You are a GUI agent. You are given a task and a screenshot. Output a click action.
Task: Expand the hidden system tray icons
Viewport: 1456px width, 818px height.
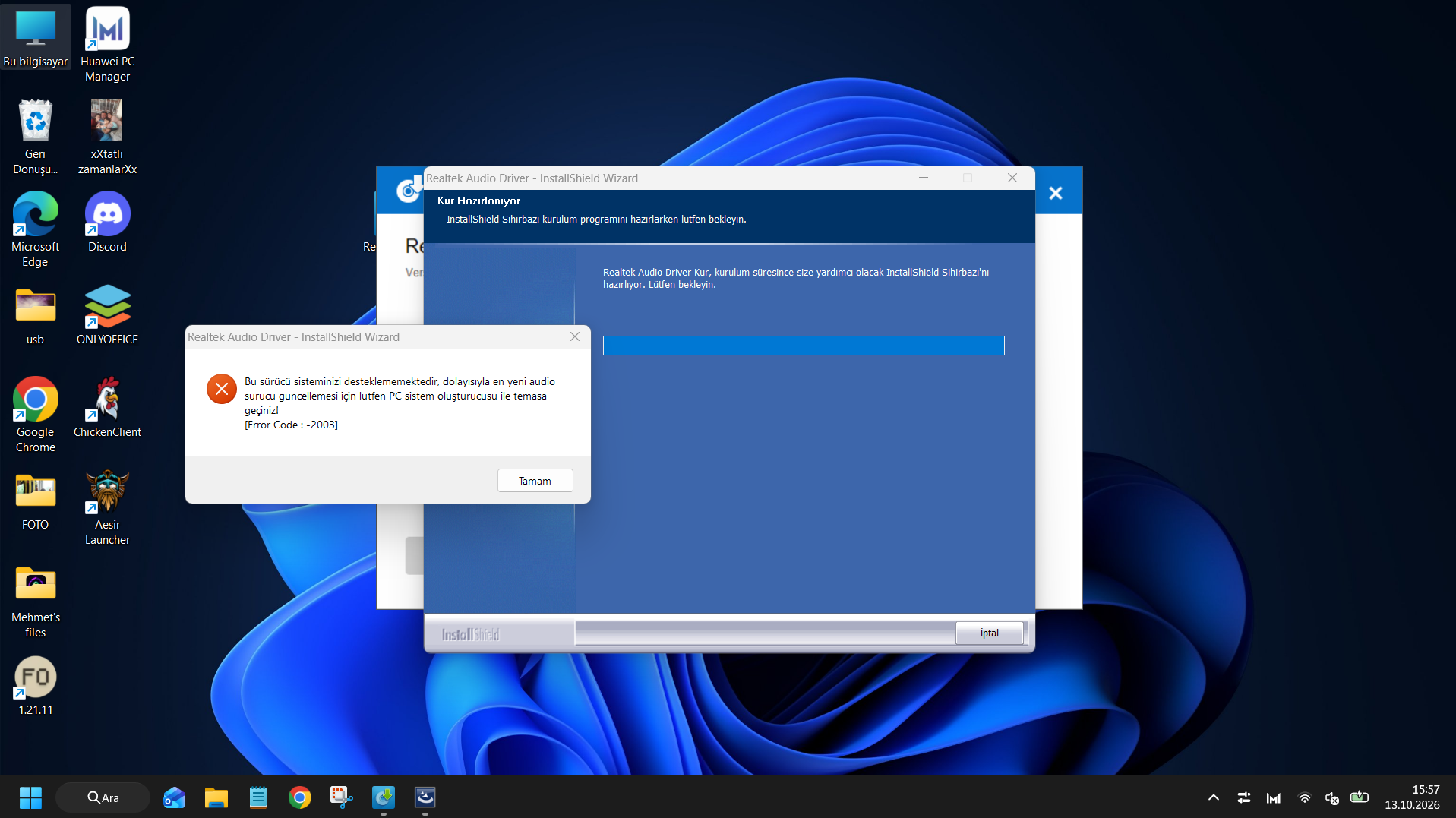click(x=1214, y=797)
